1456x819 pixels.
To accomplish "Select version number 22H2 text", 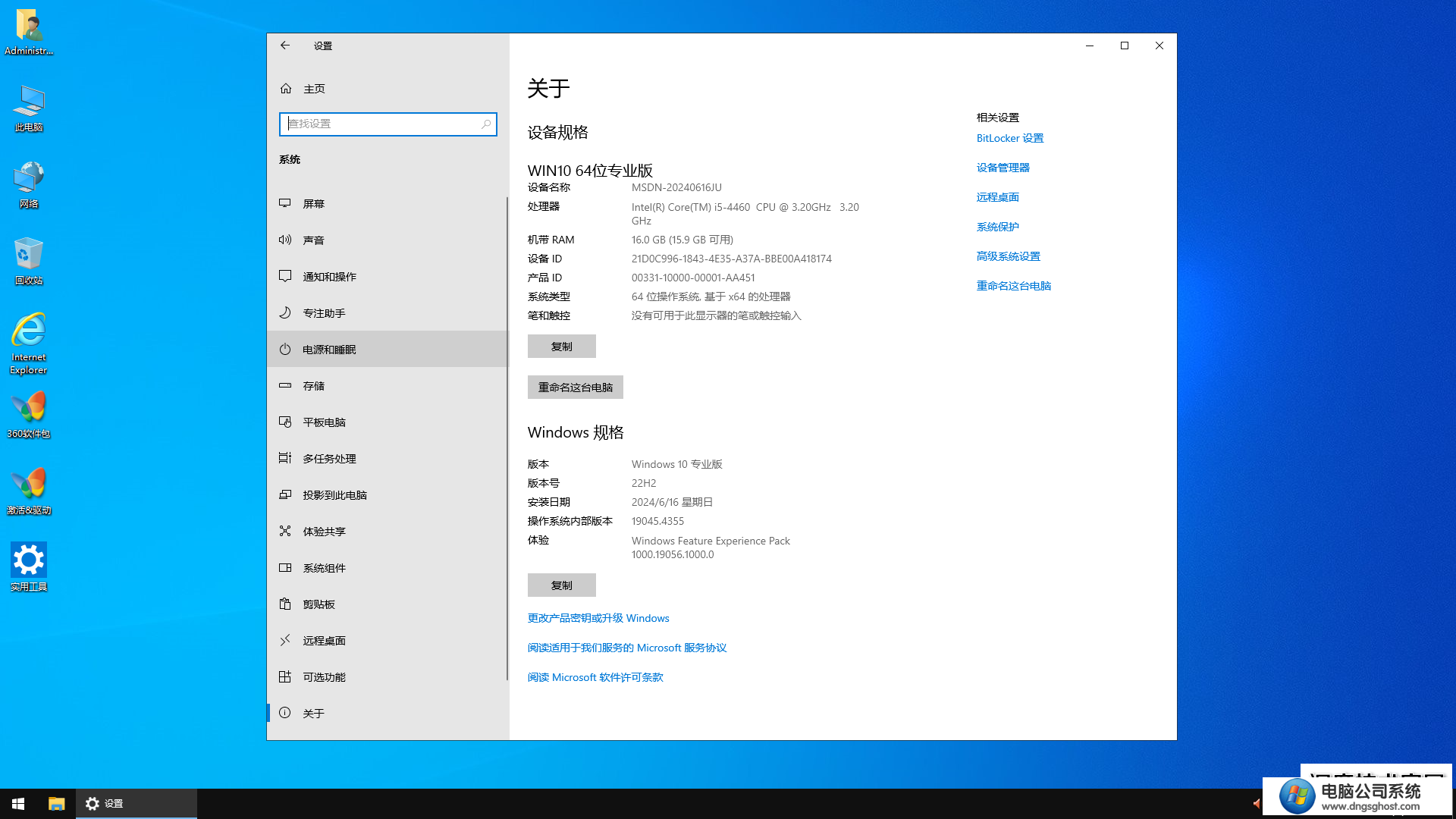I will (644, 483).
